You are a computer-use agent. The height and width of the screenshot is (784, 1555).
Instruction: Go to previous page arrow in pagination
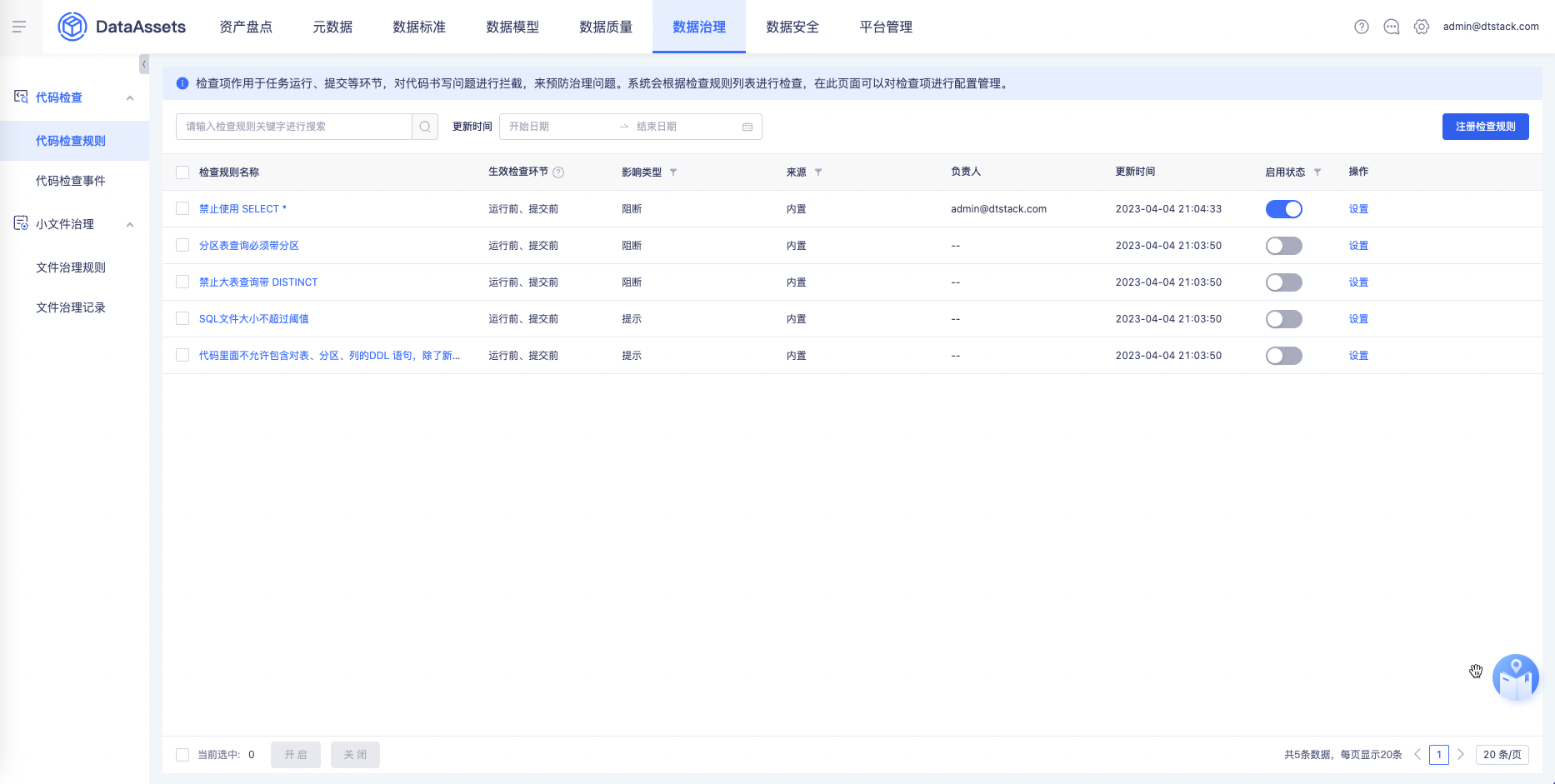[1417, 754]
